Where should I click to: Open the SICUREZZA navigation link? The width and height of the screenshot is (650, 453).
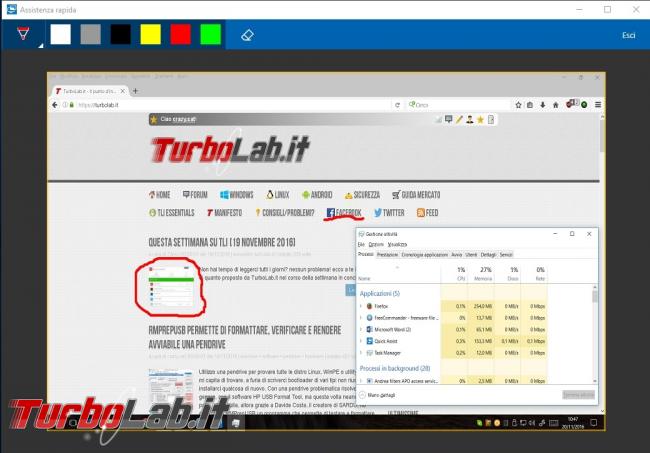[x=362, y=195]
